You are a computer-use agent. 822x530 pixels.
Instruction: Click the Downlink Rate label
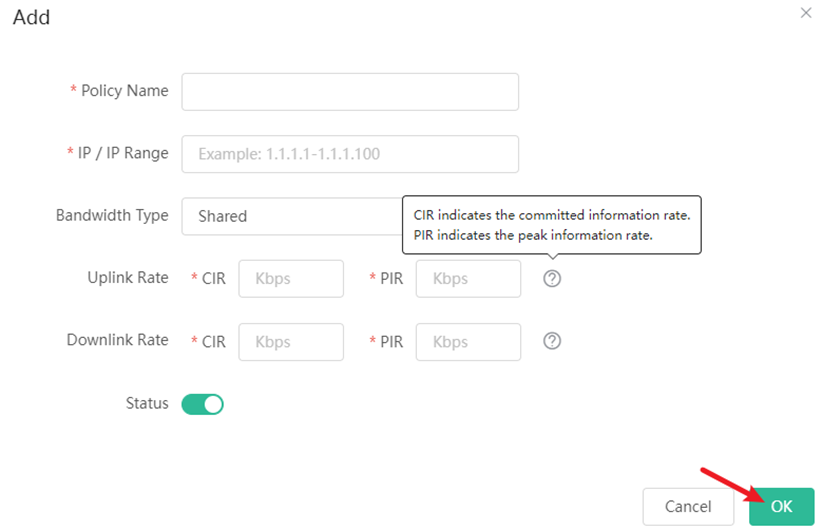[x=117, y=340]
